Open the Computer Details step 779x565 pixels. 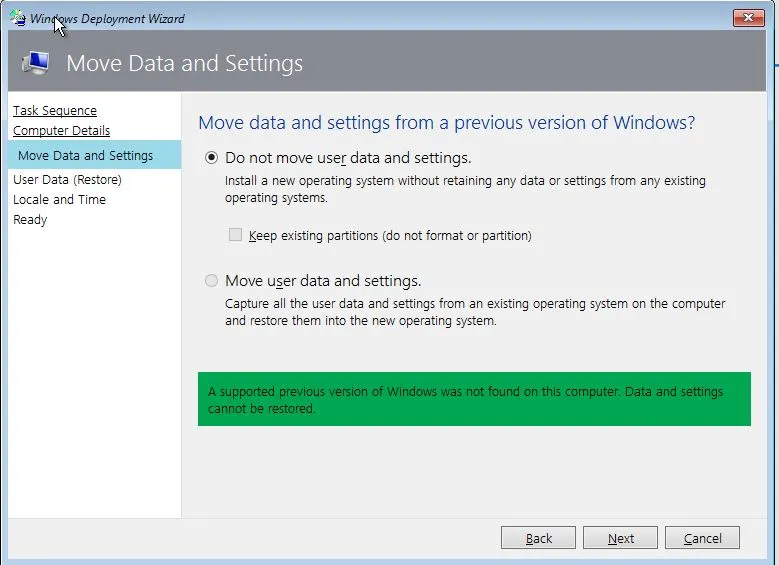click(61, 131)
